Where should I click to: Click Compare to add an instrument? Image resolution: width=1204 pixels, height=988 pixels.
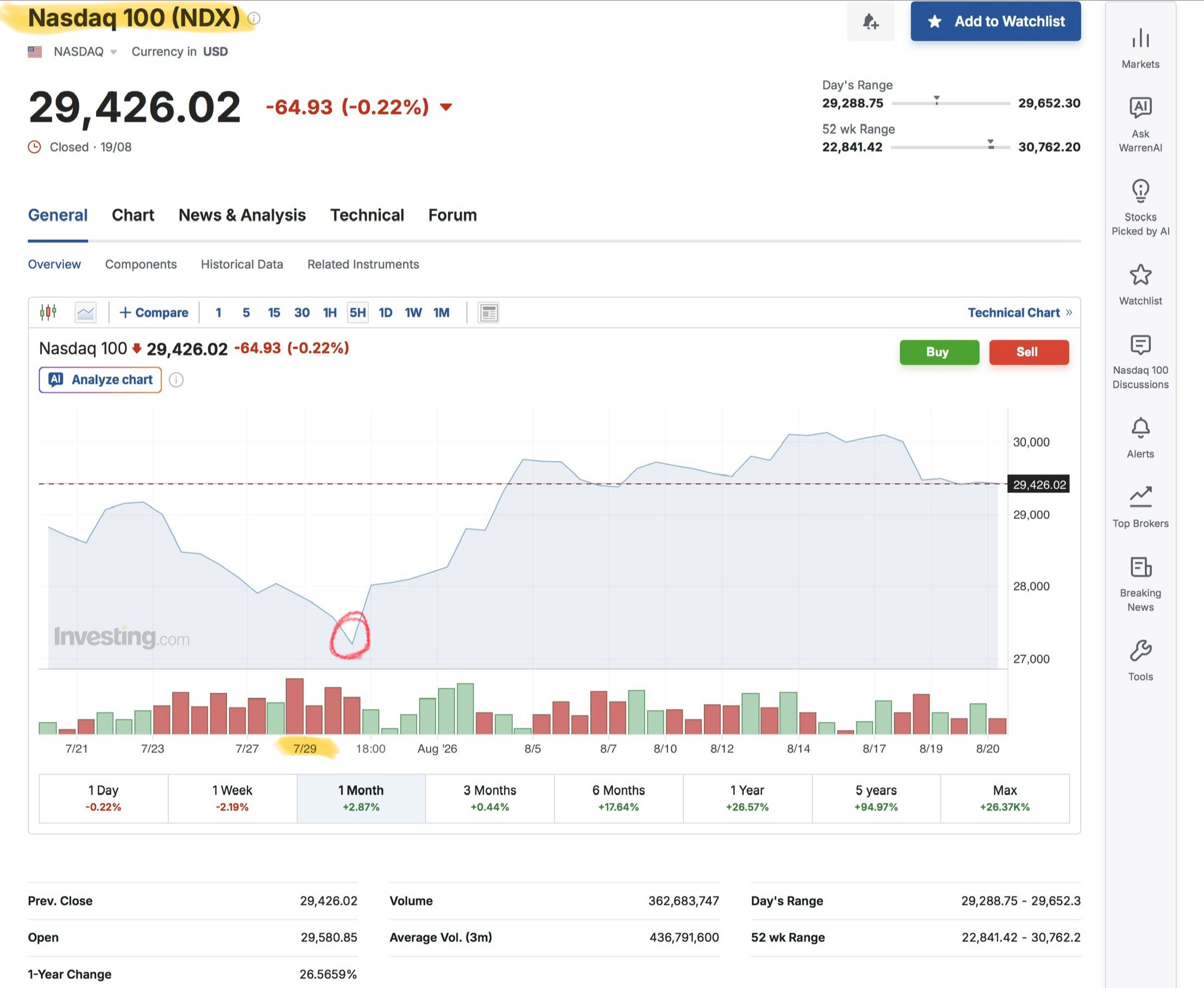coord(154,313)
